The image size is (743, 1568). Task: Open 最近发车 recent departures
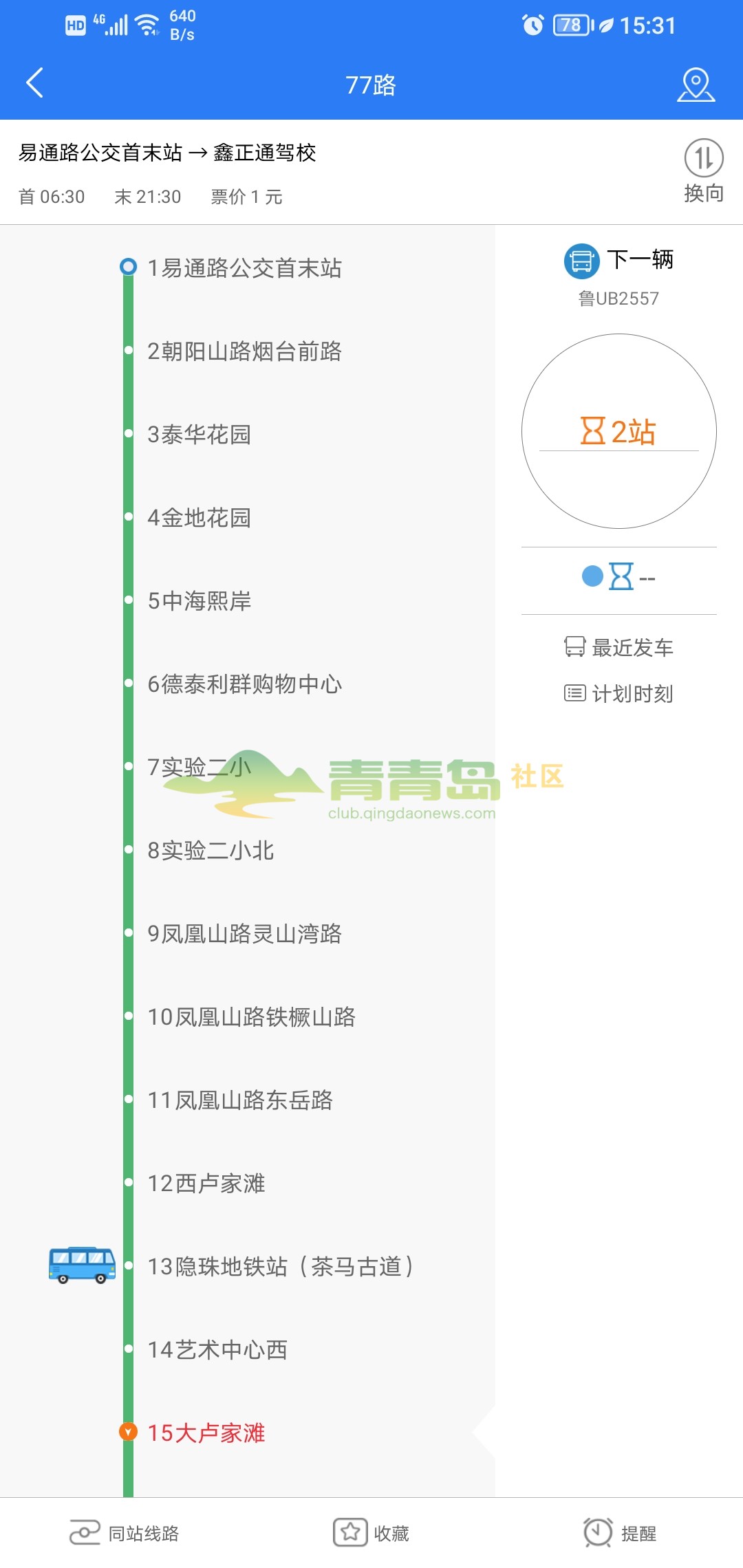click(619, 647)
